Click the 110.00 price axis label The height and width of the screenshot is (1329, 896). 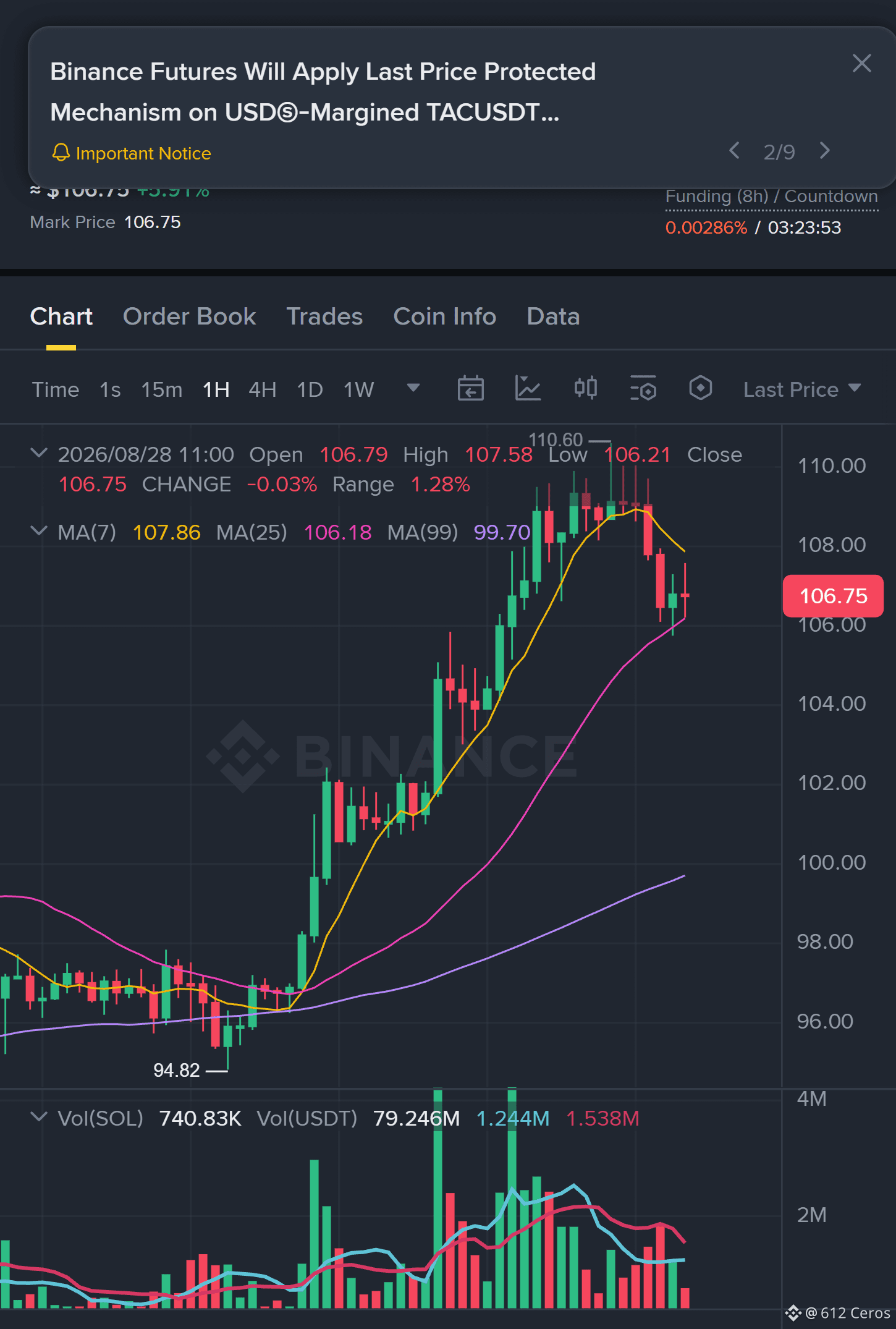[832, 465]
